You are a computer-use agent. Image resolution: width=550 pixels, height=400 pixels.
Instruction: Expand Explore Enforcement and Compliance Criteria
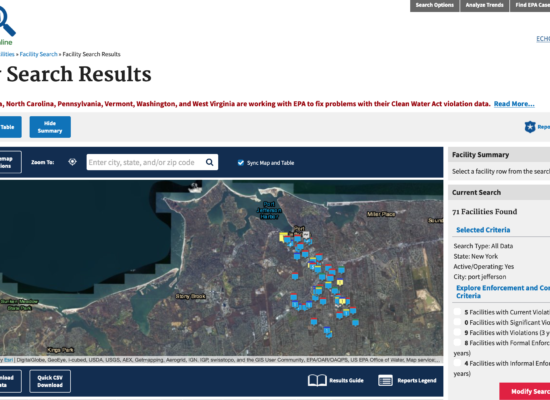coord(503,292)
